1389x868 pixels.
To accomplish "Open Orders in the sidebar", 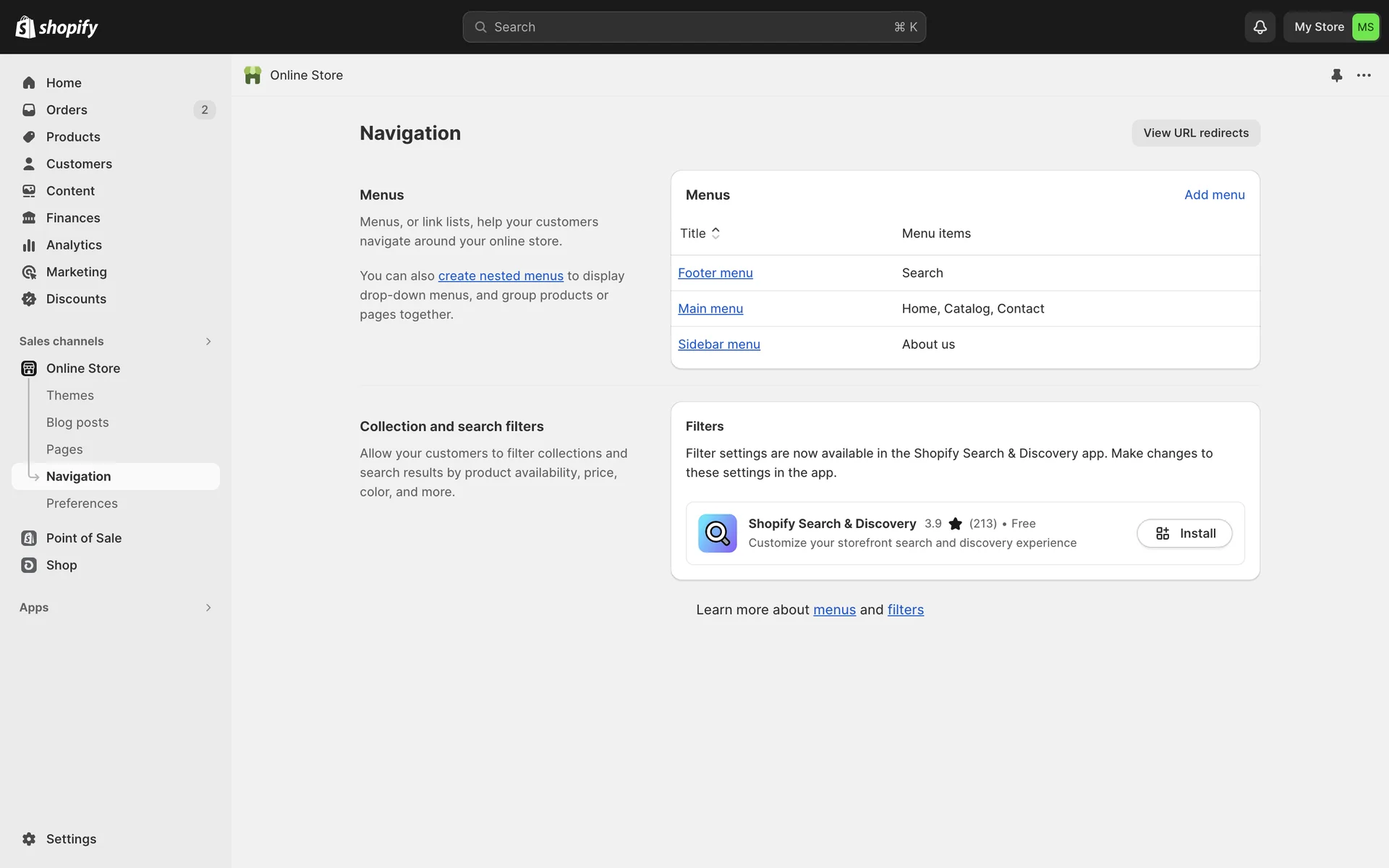I will coord(67,110).
